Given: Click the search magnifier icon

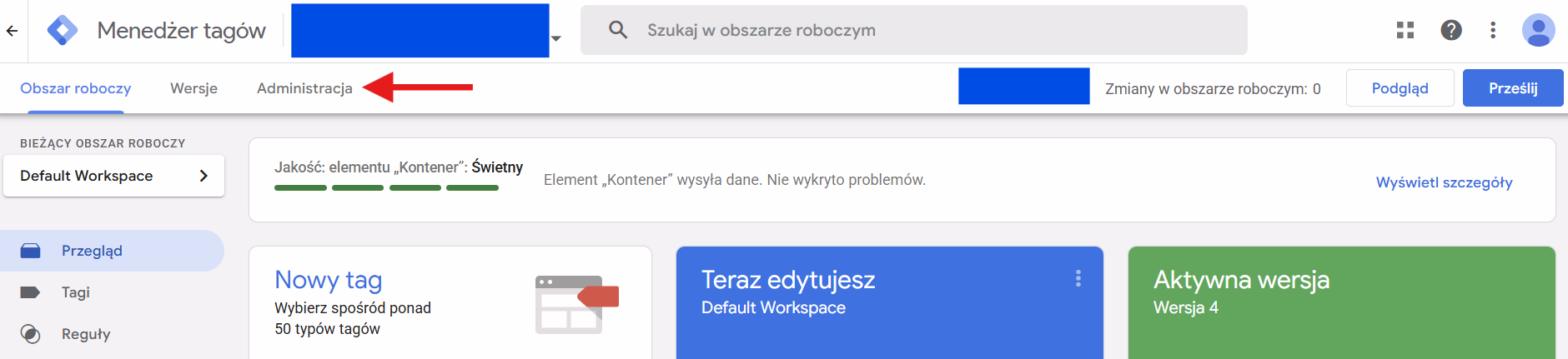Looking at the screenshot, I should click(618, 30).
